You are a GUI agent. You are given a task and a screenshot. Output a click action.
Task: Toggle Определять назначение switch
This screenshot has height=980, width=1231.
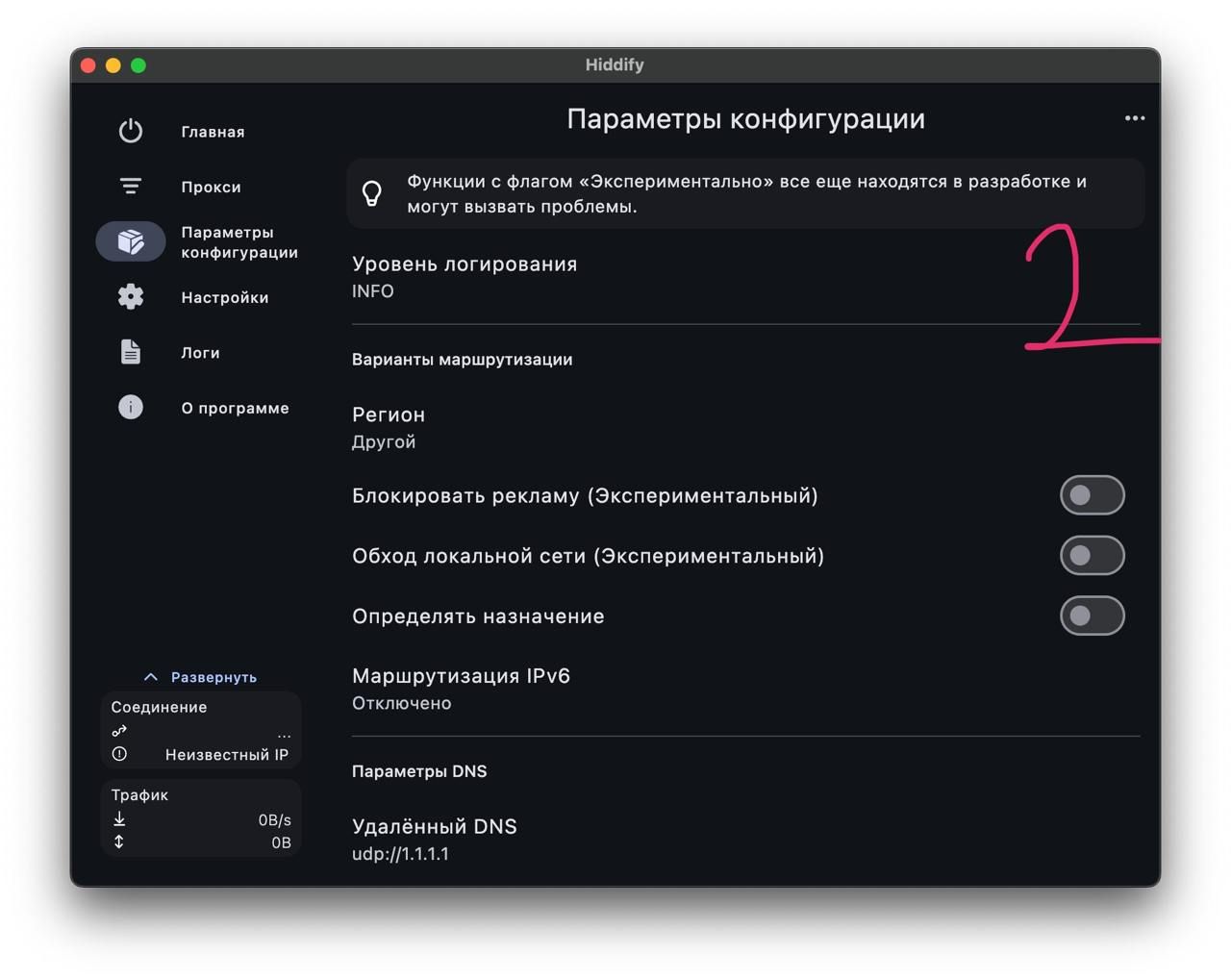1093,616
